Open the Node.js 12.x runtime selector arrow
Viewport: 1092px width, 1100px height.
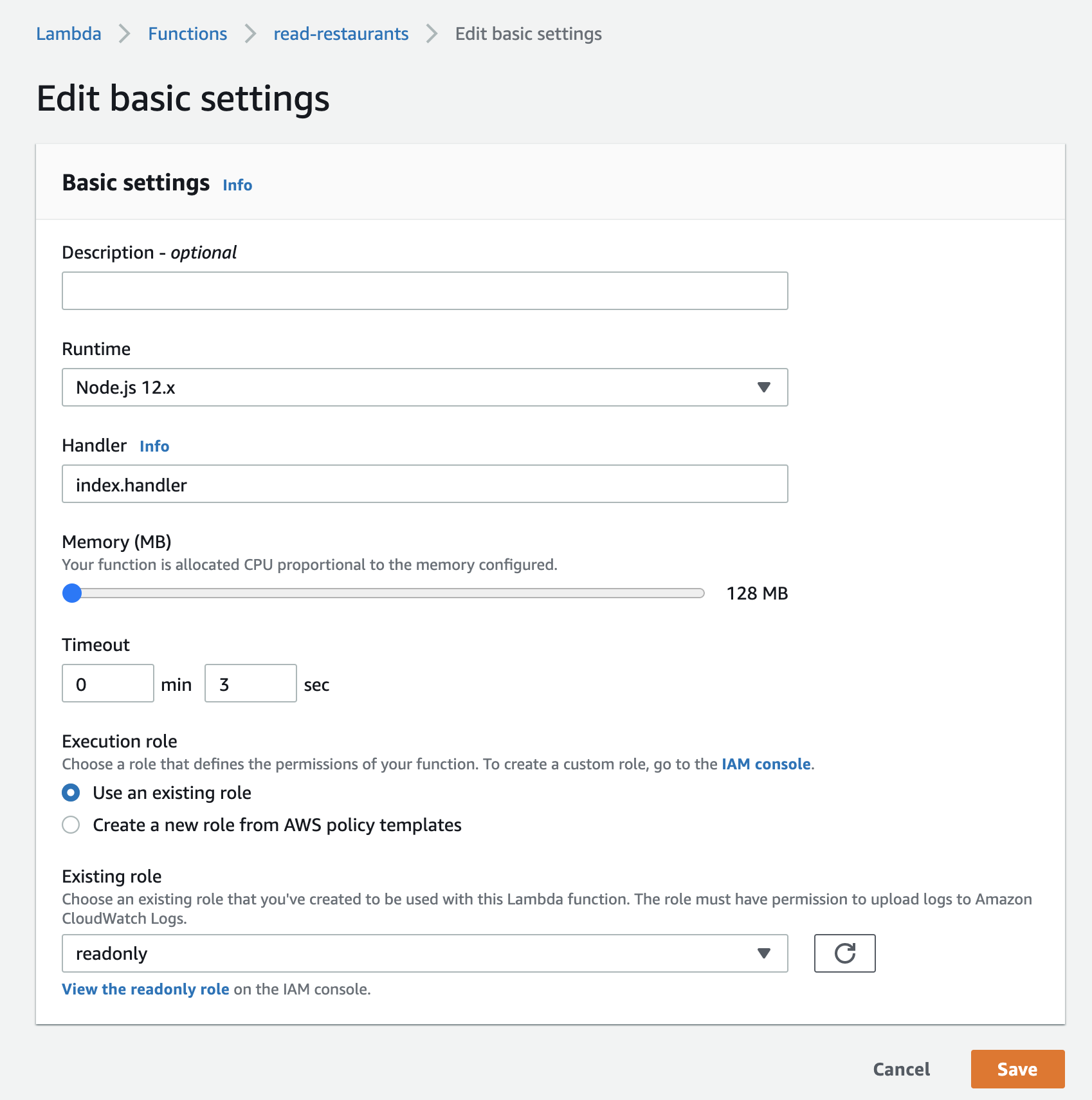pyautogui.click(x=763, y=387)
